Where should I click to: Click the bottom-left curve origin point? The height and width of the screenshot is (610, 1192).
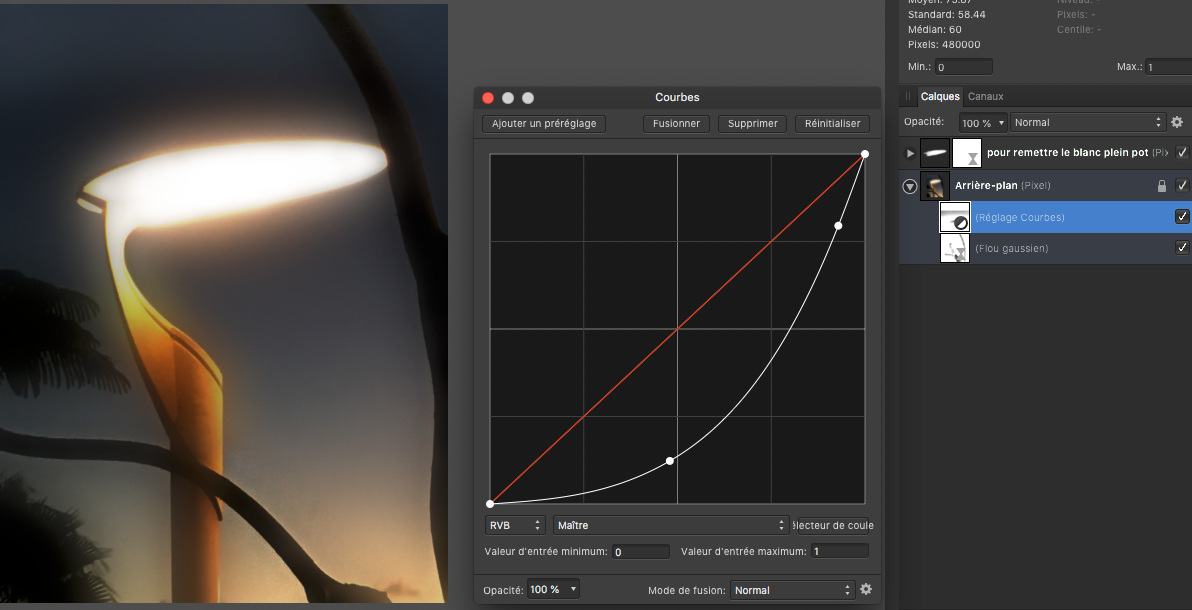point(490,504)
